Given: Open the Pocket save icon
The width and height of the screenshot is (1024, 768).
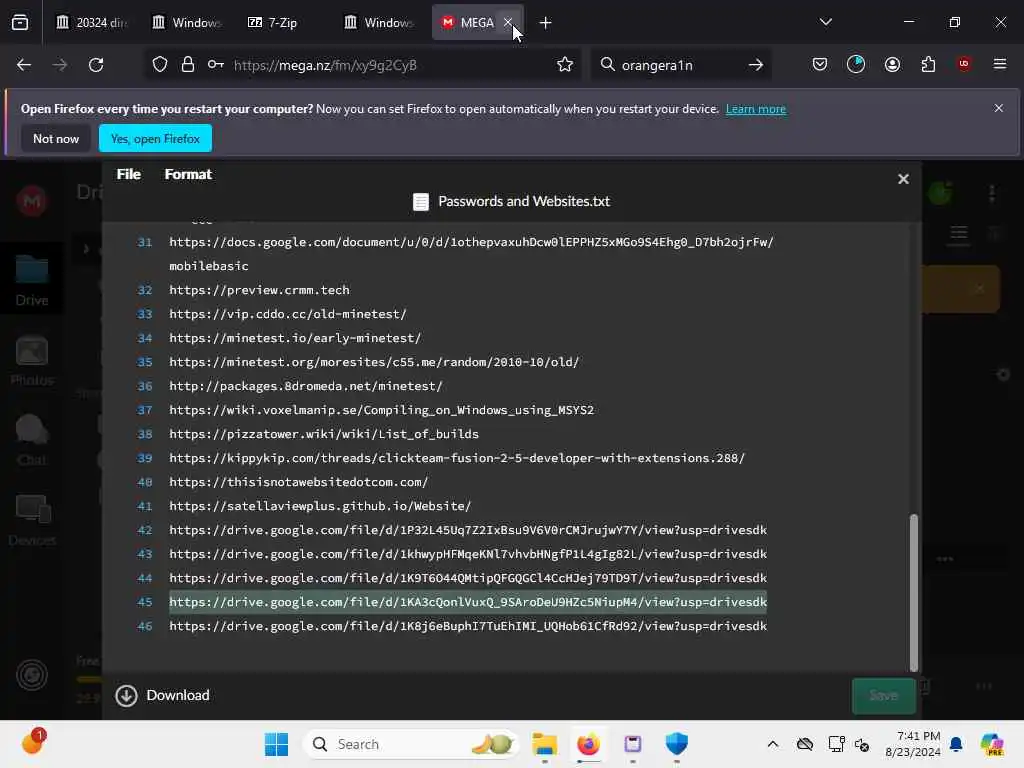Looking at the screenshot, I should pos(820,65).
